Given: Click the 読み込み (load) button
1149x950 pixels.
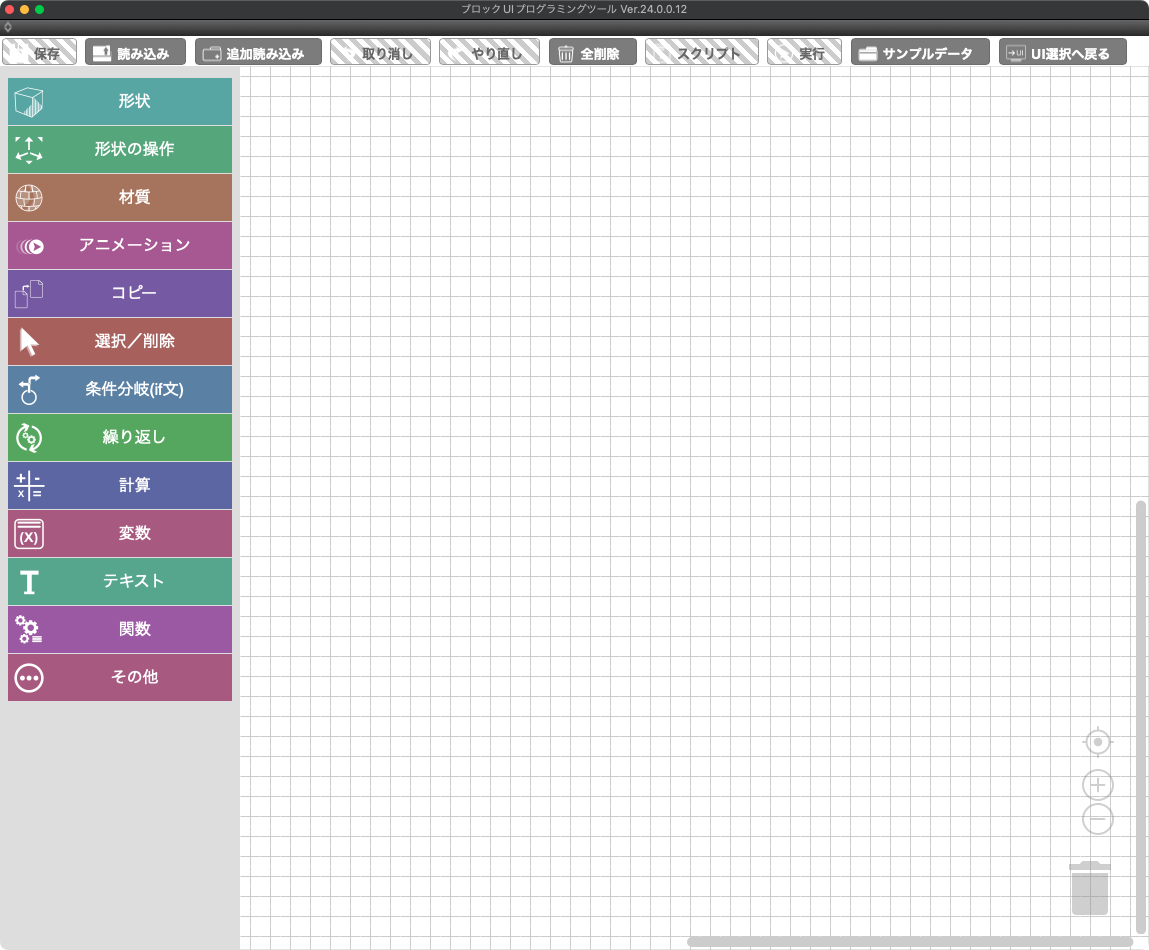Looking at the screenshot, I should tap(135, 53).
